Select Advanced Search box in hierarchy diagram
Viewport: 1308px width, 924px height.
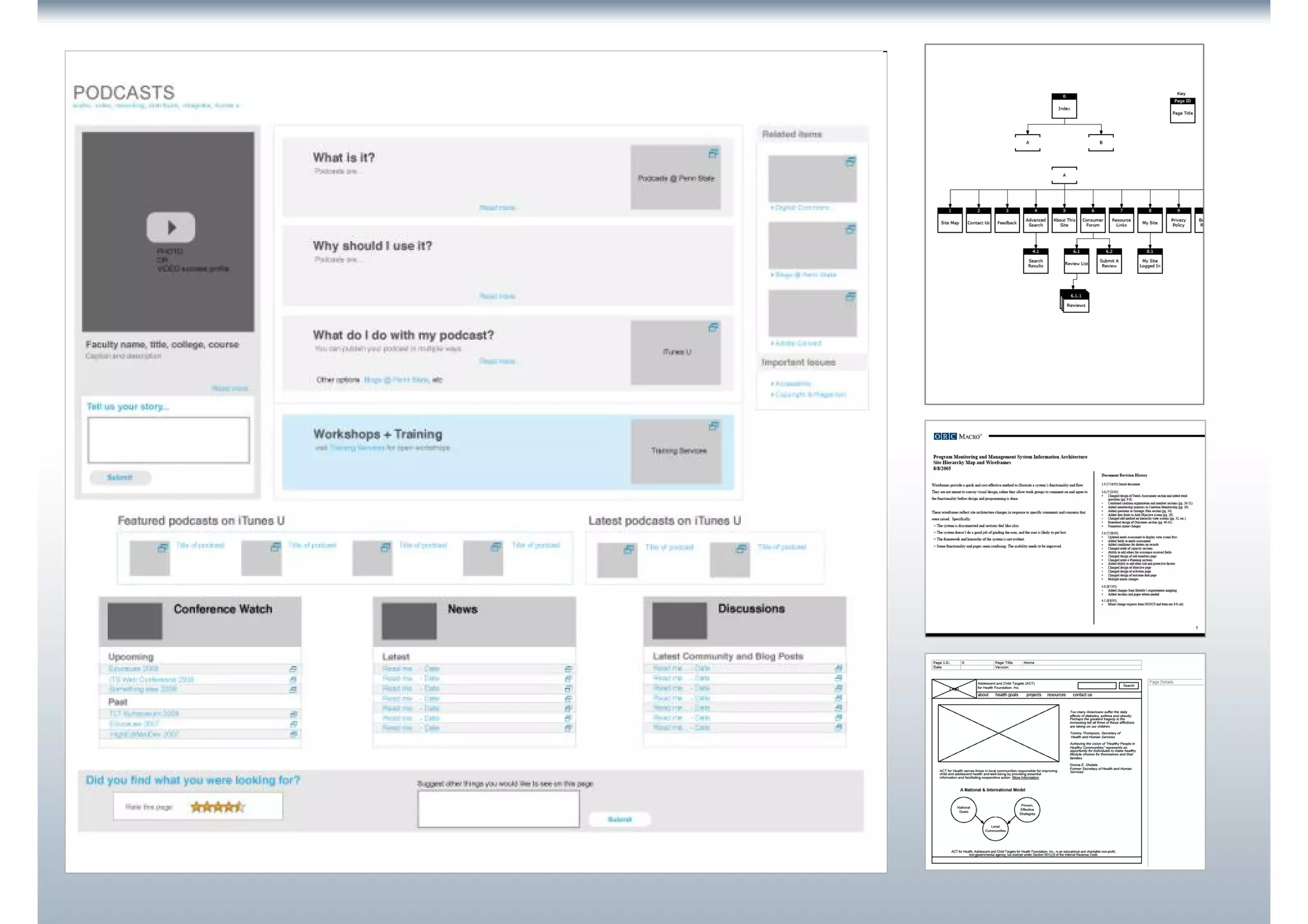click(x=1035, y=220)
